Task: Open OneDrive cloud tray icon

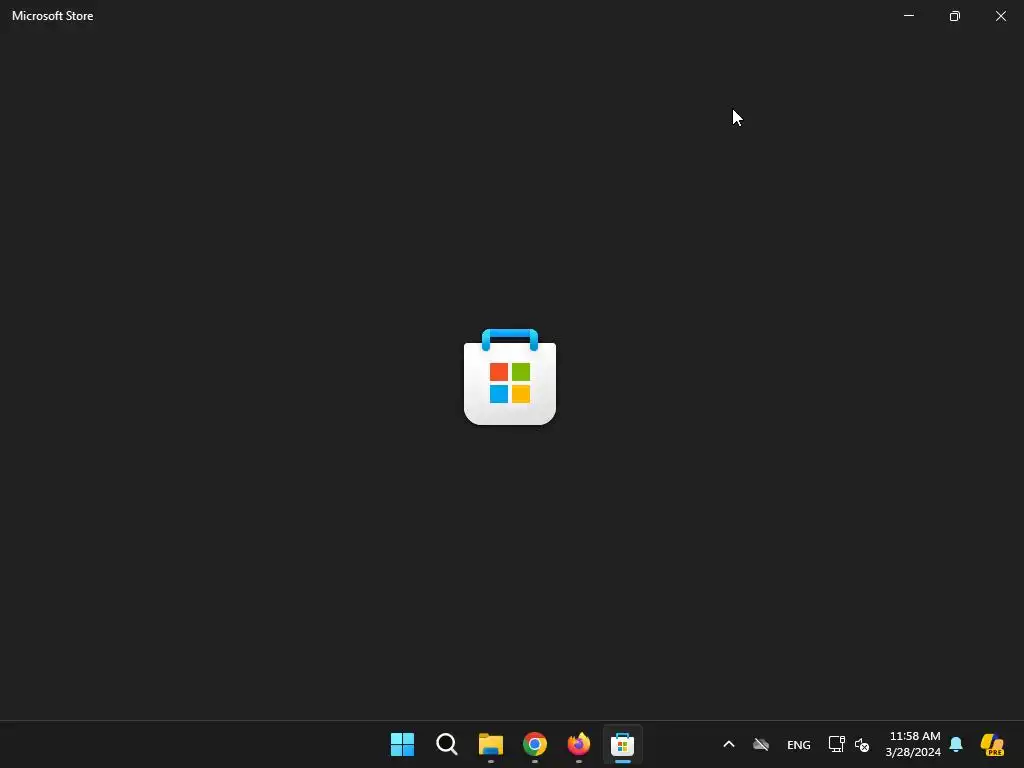Action: 761,744
